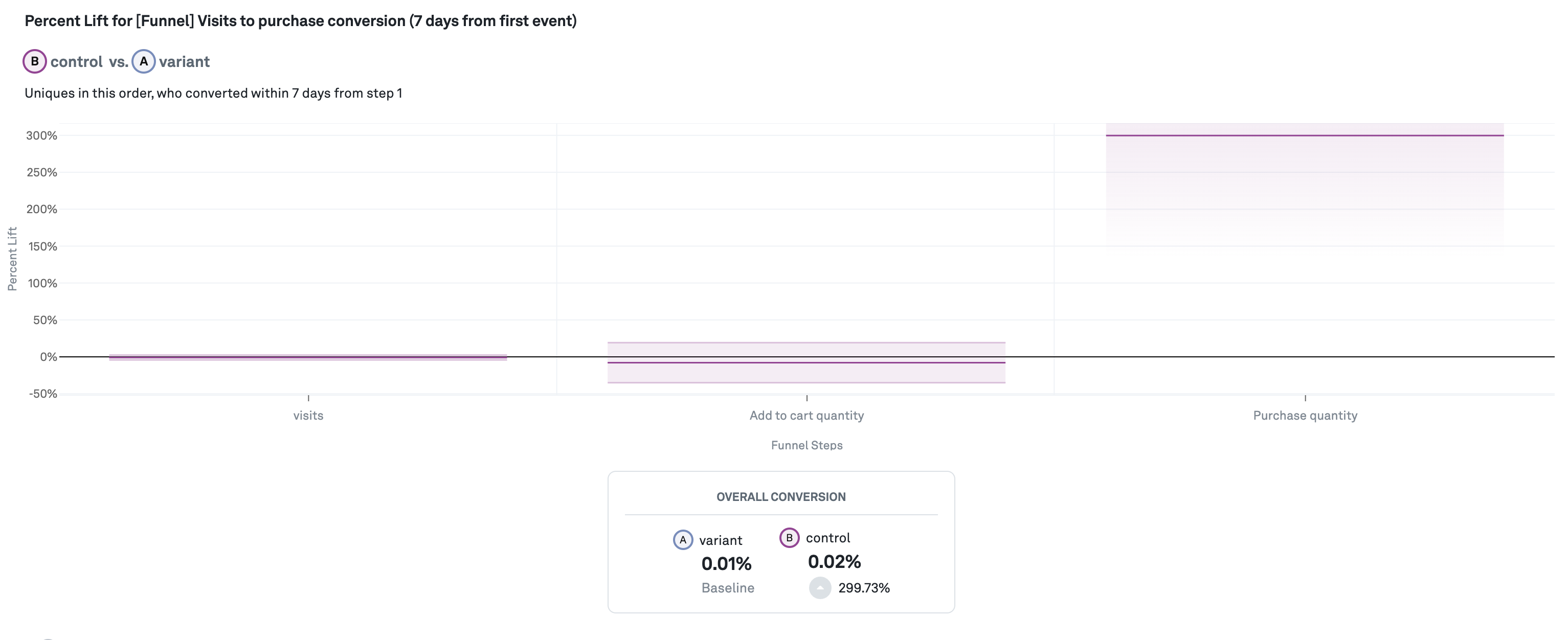Click the A badge in the chart header
The image size is (1568, 640).
point(144,61)
